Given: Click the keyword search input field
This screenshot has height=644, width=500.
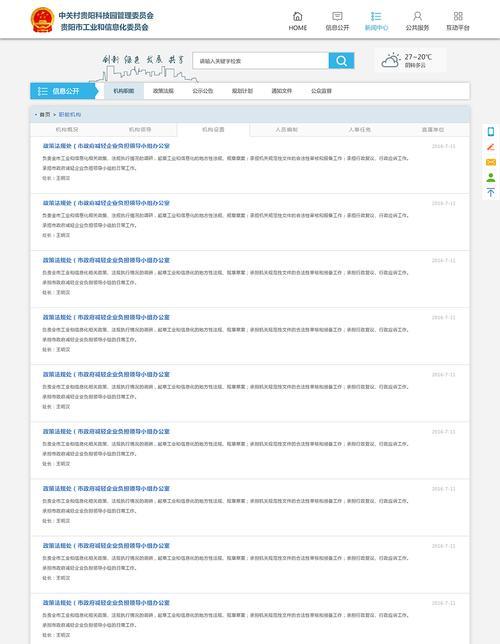Looking at the screenshot, I should 260,61.
